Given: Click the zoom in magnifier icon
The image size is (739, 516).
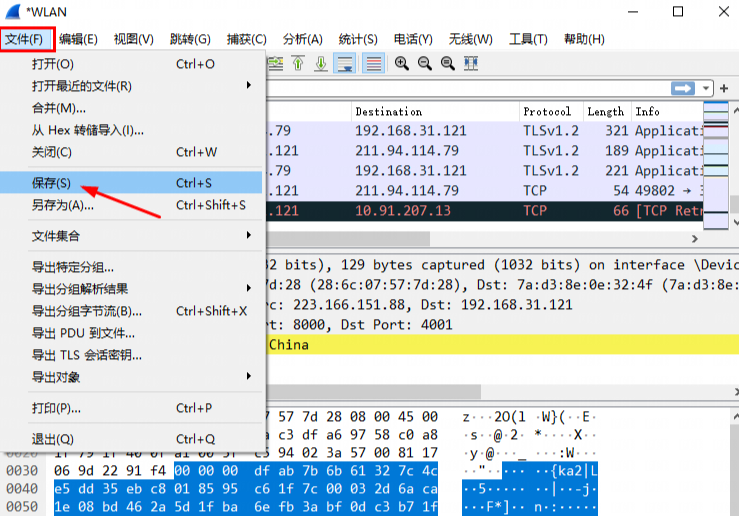Looking at the screenshot, I should coord(402,64).
